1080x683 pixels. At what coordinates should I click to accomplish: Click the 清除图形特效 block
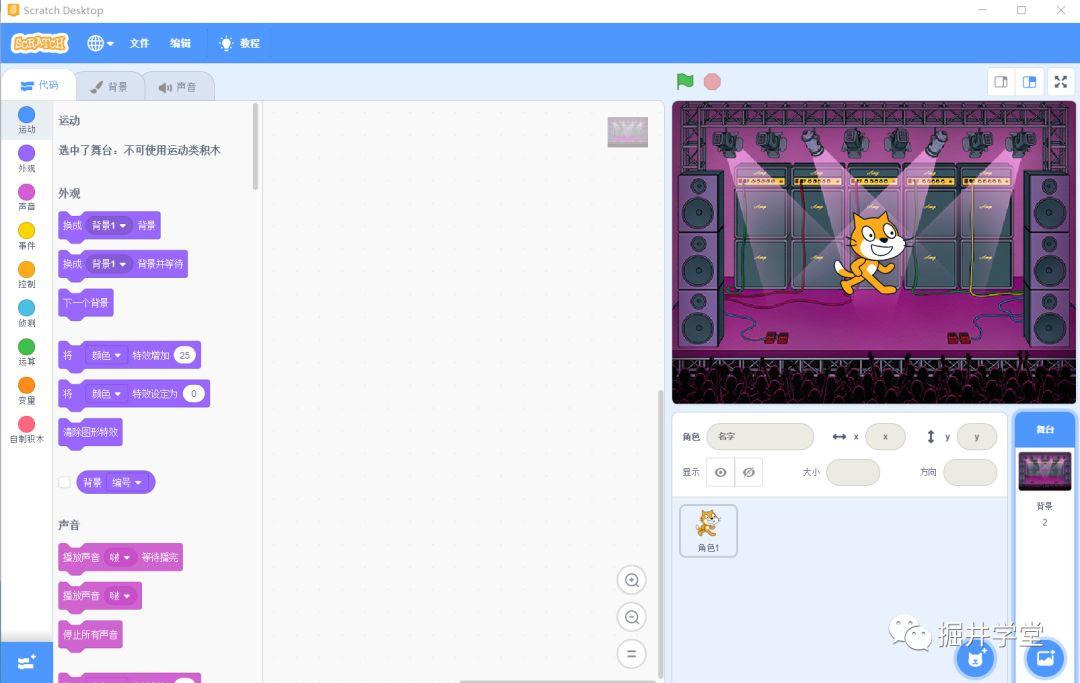(90, 432)
